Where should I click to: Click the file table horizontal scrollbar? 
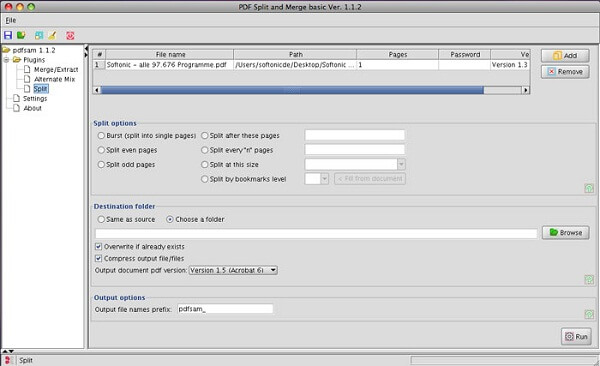pyautogui.click(x=311, y=90)
